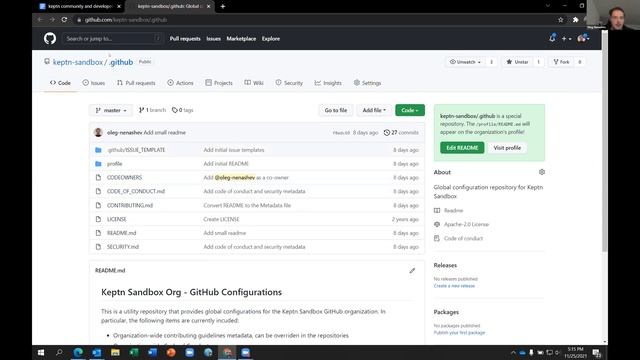The image size is (640, 360).
Task: Click the Go to file button
Action: click(x=336, y=110)
